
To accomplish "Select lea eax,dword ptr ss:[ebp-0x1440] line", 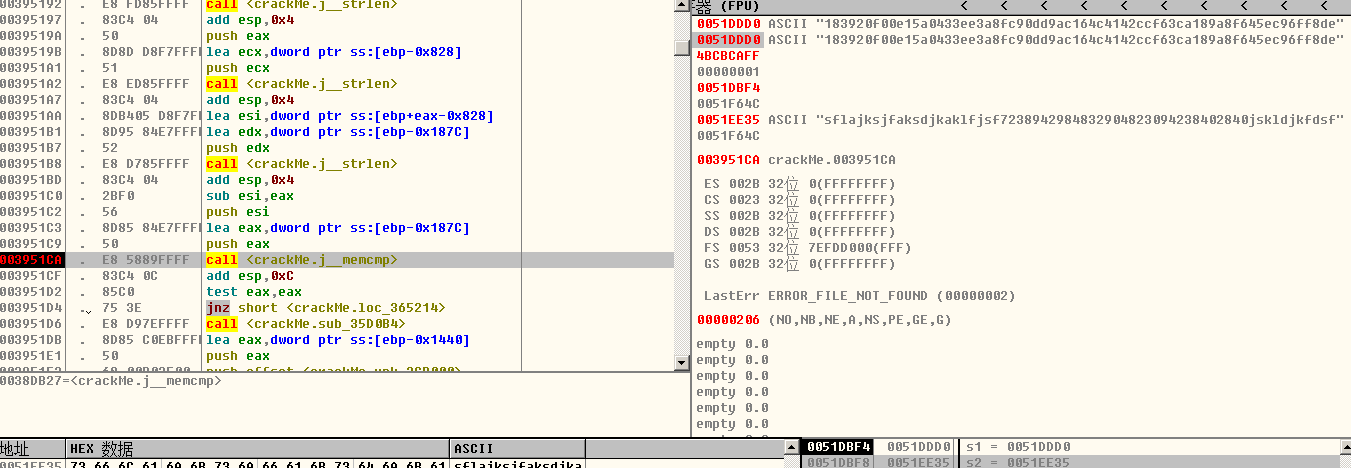I will coord(337,340).
